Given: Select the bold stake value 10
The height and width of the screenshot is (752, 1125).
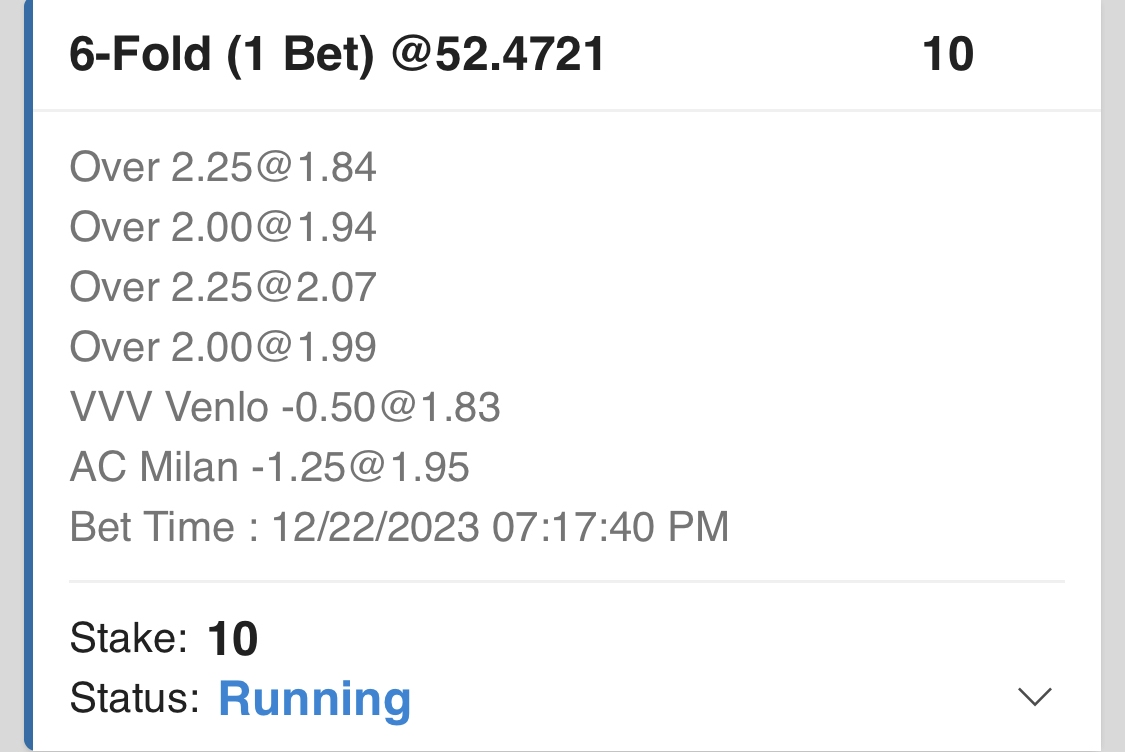Looking at the screenshot, I should pos(233,639).
